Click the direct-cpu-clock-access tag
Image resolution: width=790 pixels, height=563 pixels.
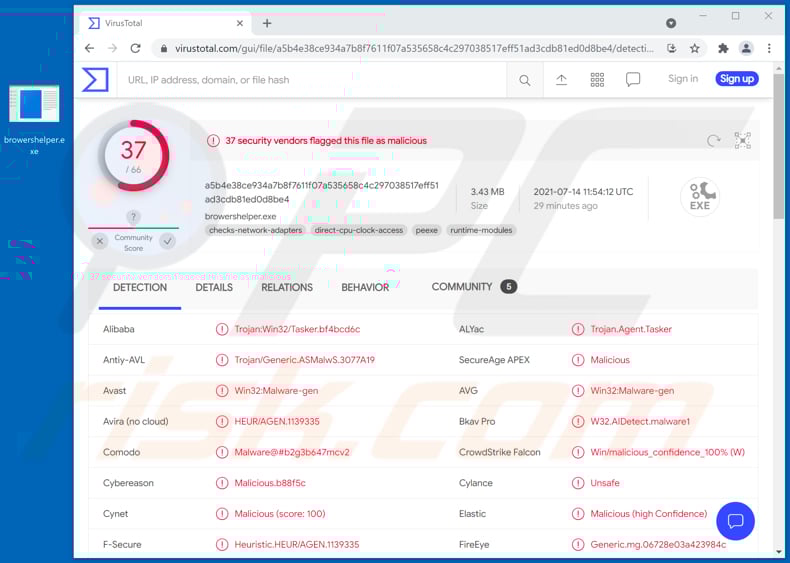(359, 230)
